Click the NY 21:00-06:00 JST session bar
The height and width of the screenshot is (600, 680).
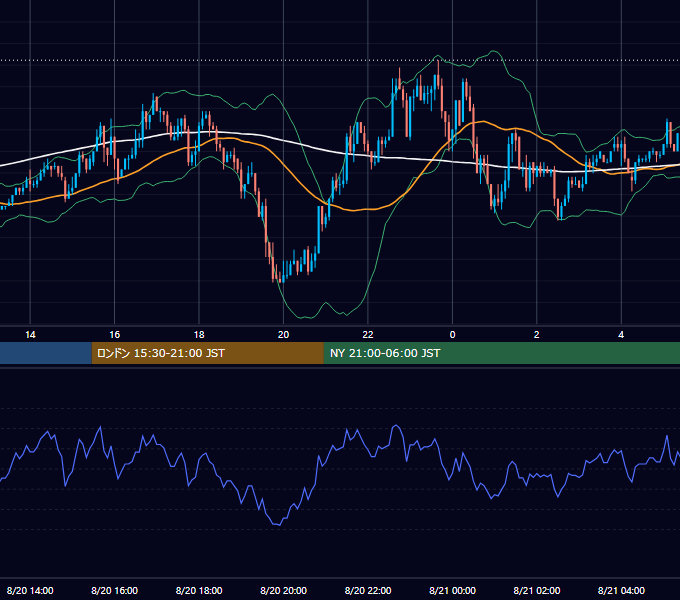pos(502,353)
